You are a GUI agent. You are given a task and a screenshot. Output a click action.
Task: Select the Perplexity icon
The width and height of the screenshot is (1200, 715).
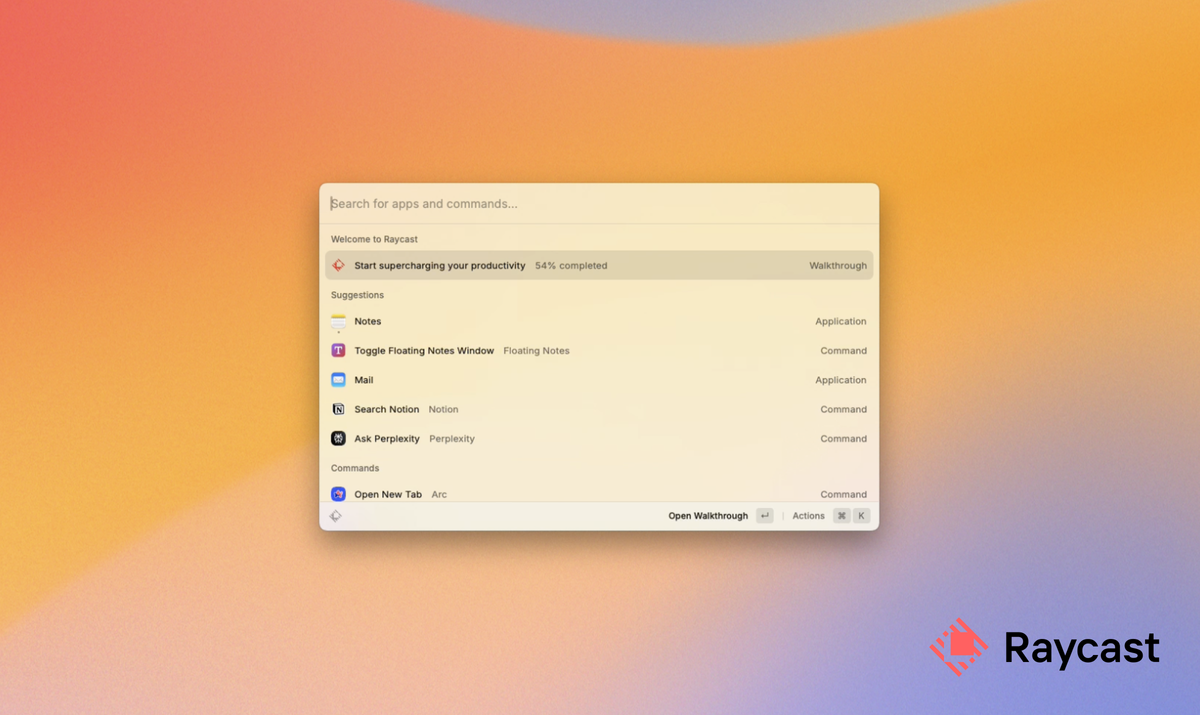tap(339, 438)
